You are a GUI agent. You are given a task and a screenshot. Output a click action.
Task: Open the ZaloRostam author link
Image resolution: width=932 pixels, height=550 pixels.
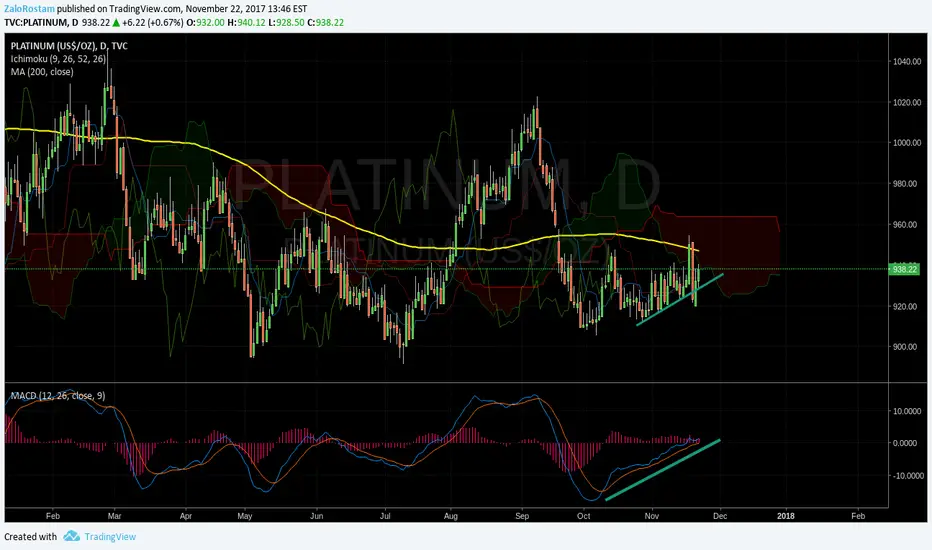click(29, 9)
